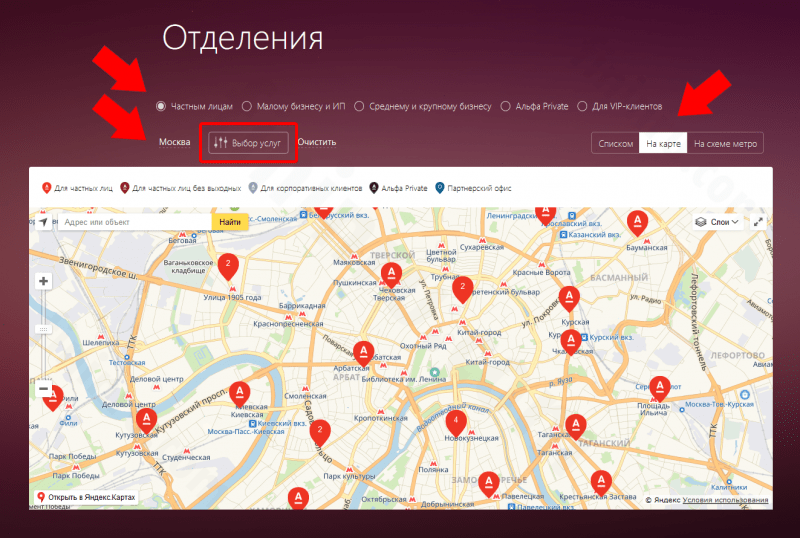Select branch marker near Фили
The width and height of the screenshot is (800, 538).
53,398
